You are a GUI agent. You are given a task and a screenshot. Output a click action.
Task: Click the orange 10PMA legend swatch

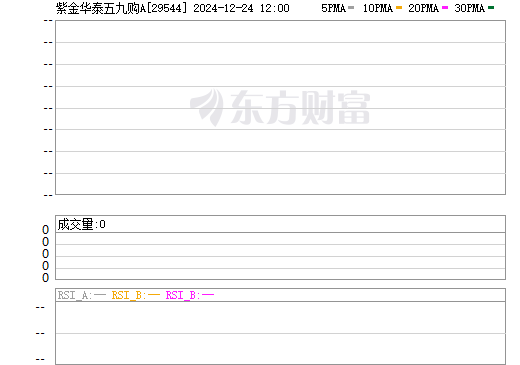click(x=399, y=8)
